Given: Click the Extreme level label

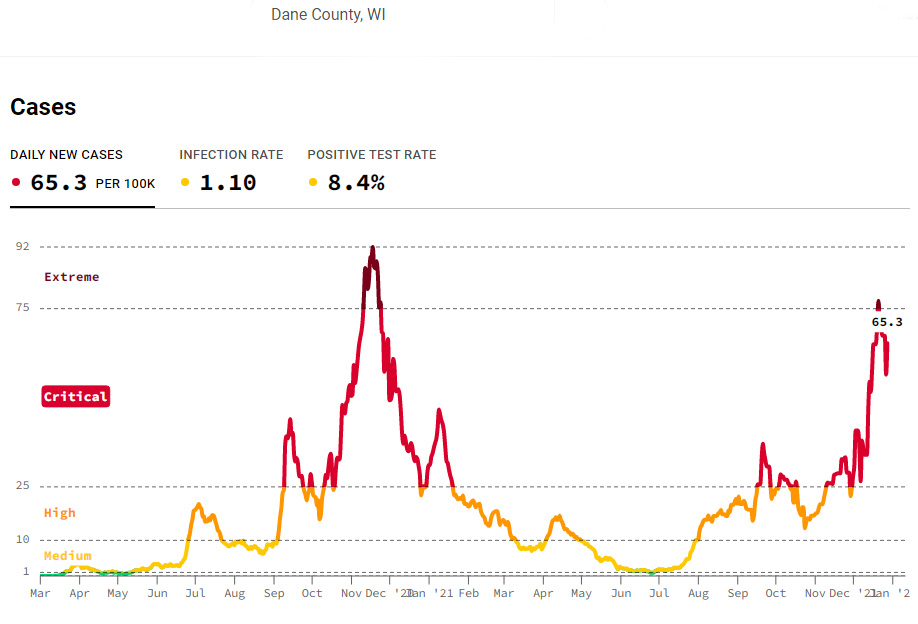Looking at the screenshot, I should click(x=72, y=277).
